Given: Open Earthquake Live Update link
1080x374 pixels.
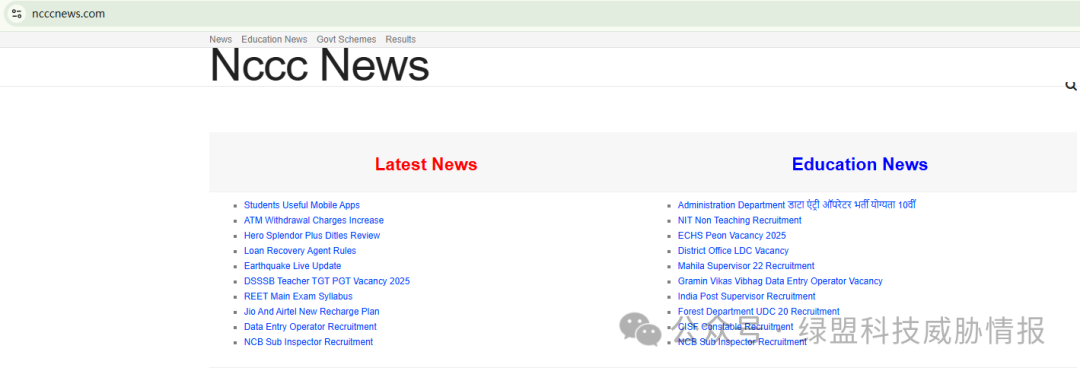Looking at the screenshot, I should [292, 266].
